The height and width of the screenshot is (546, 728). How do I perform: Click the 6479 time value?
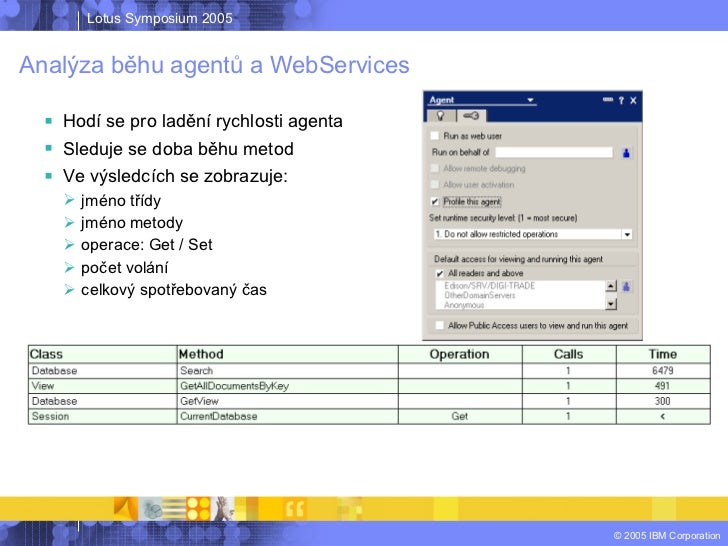(663, 370)
